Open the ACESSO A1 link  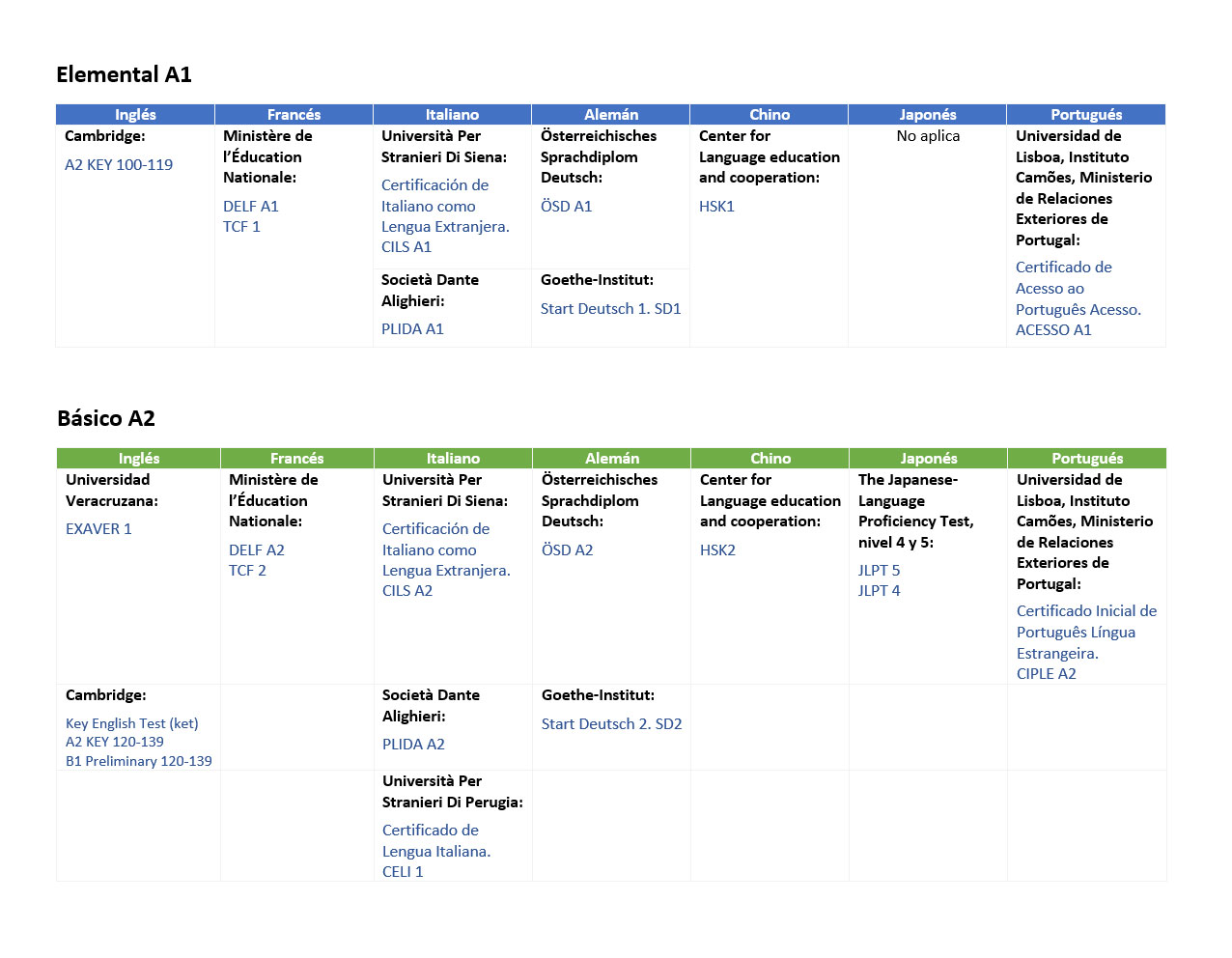click(x=1053, y=330)
